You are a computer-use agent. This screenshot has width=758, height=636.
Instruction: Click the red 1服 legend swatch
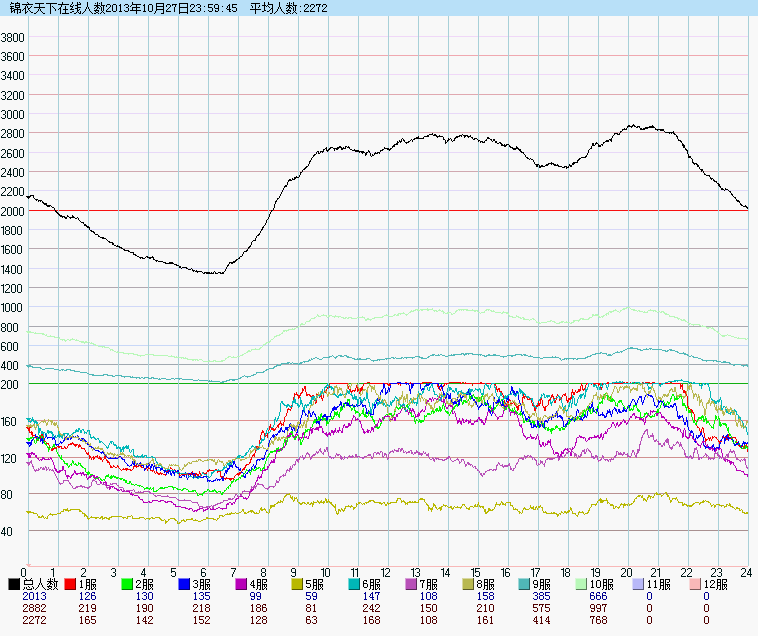[x=71, y=584]
